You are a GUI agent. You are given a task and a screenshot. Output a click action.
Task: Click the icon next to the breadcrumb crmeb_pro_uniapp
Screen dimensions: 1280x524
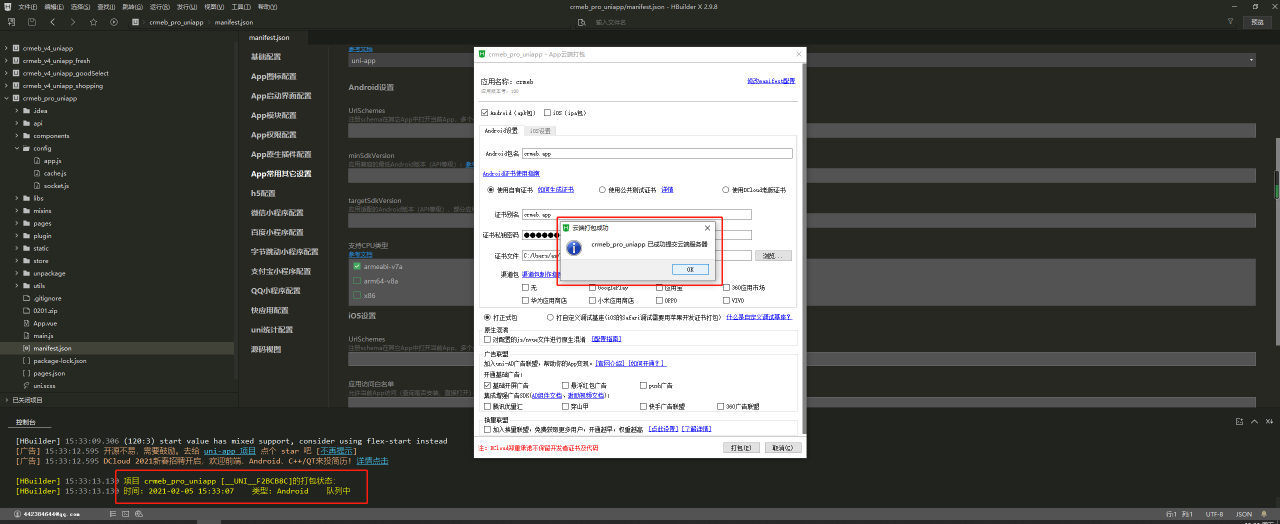click(137, 21)
